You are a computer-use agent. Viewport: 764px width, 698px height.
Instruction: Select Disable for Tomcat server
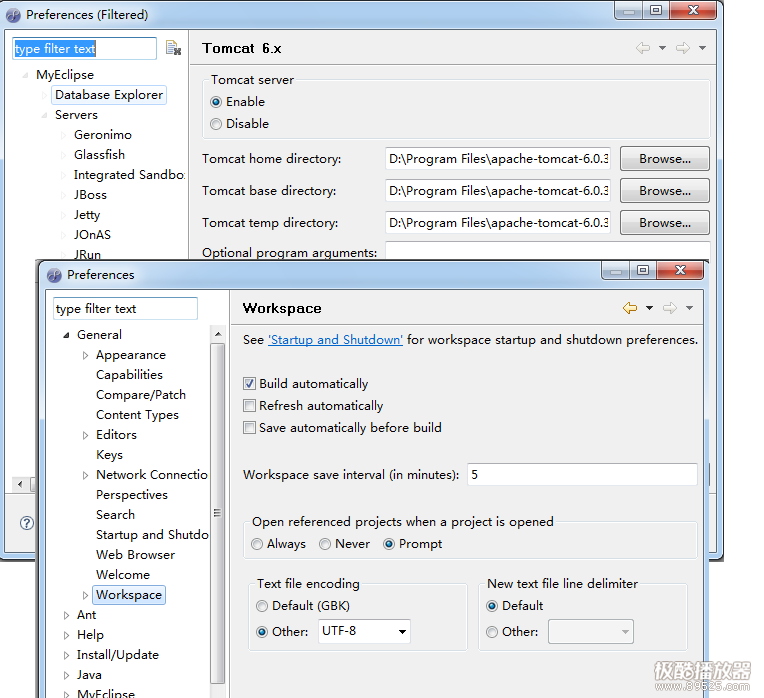point(216,124)
